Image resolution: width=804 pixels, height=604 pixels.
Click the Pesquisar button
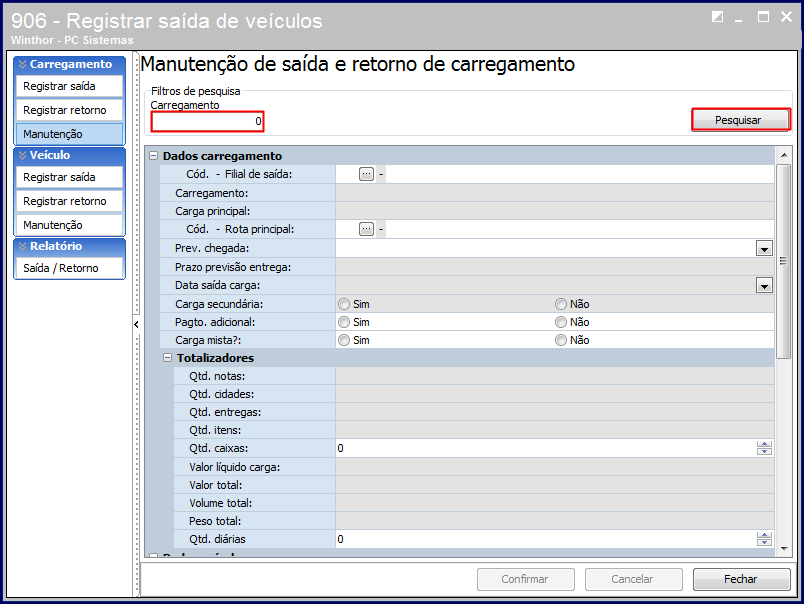pos(740,120)
